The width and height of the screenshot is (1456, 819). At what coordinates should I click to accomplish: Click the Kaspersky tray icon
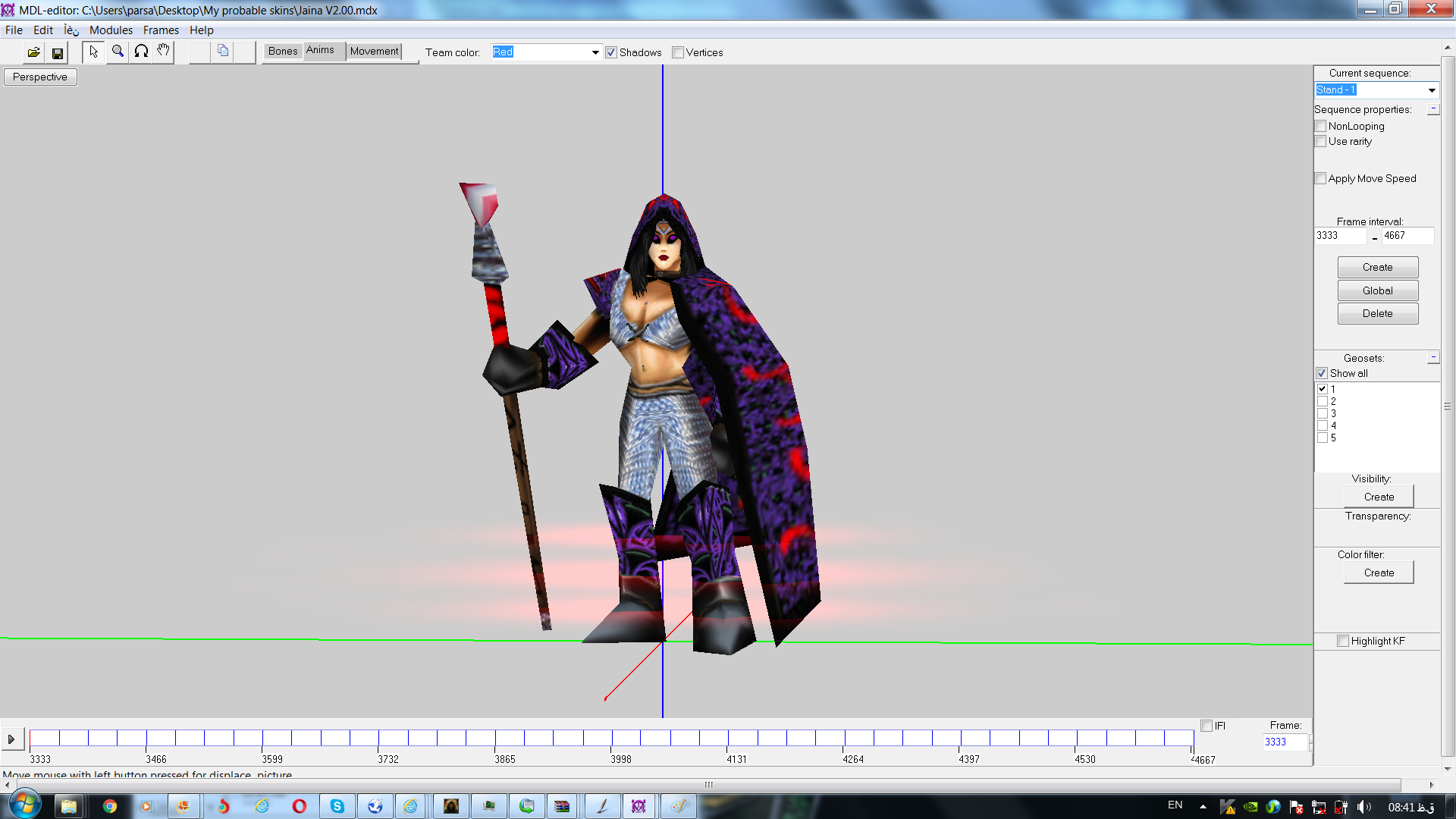(x=1228, y=807)
